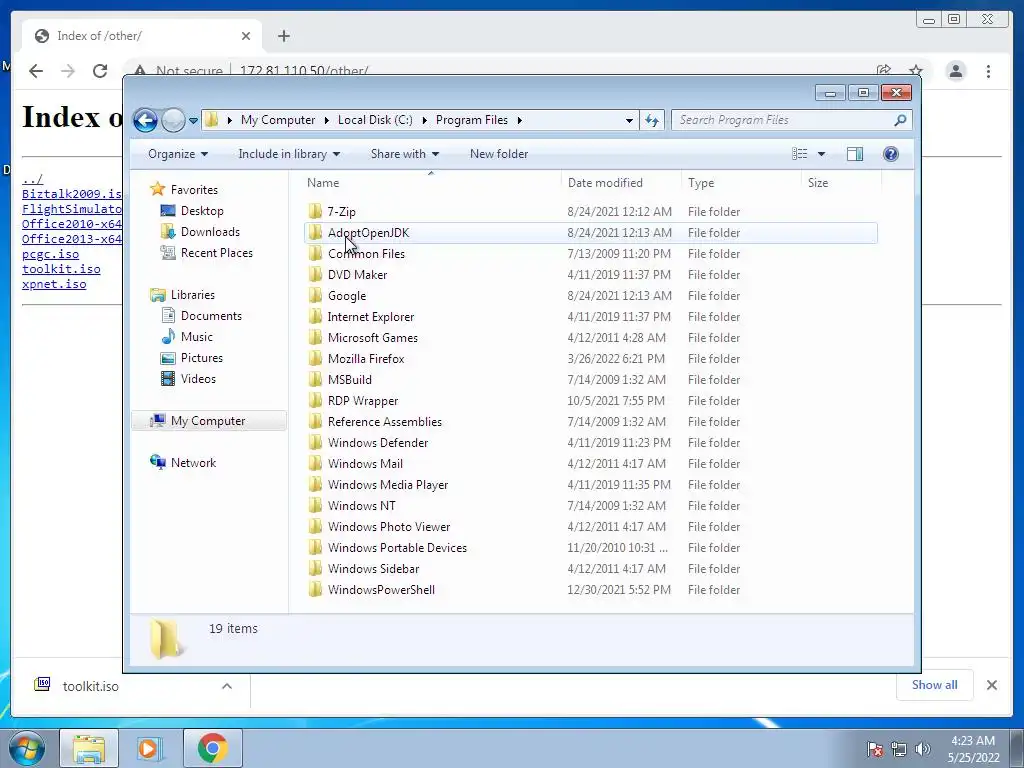Reload the Chrome page
Screen dimensions: 1024x768
click(x=100, y=71)
